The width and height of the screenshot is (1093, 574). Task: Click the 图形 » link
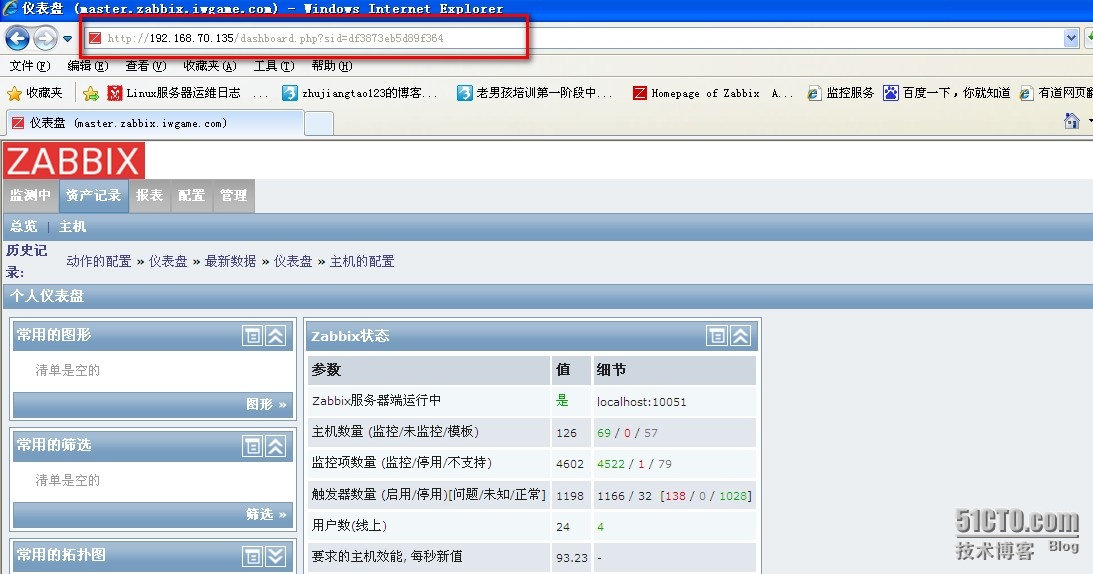point(266,405)
